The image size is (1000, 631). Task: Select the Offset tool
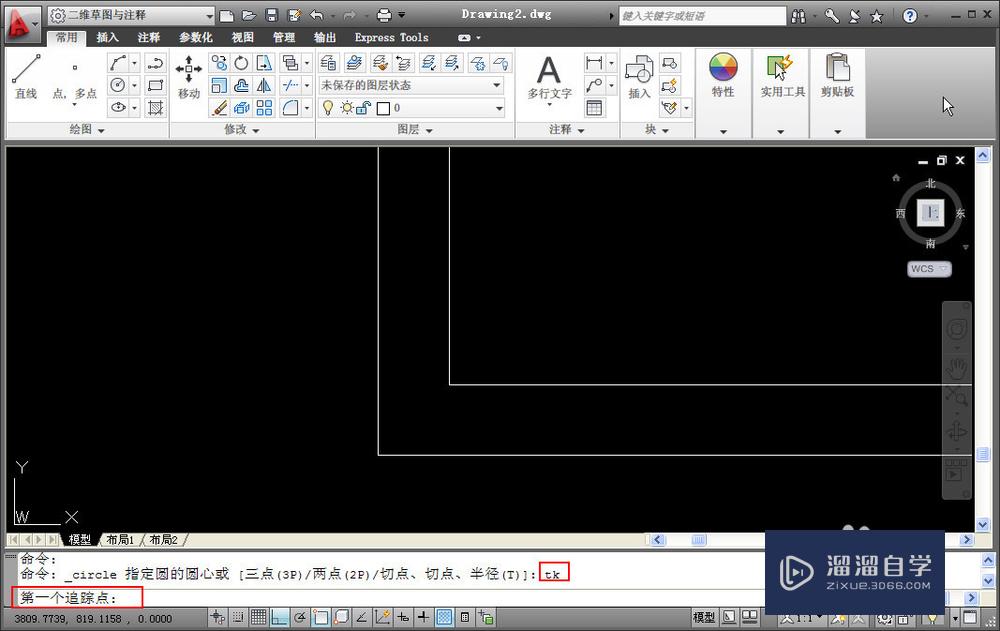click(x=241, y=85)
